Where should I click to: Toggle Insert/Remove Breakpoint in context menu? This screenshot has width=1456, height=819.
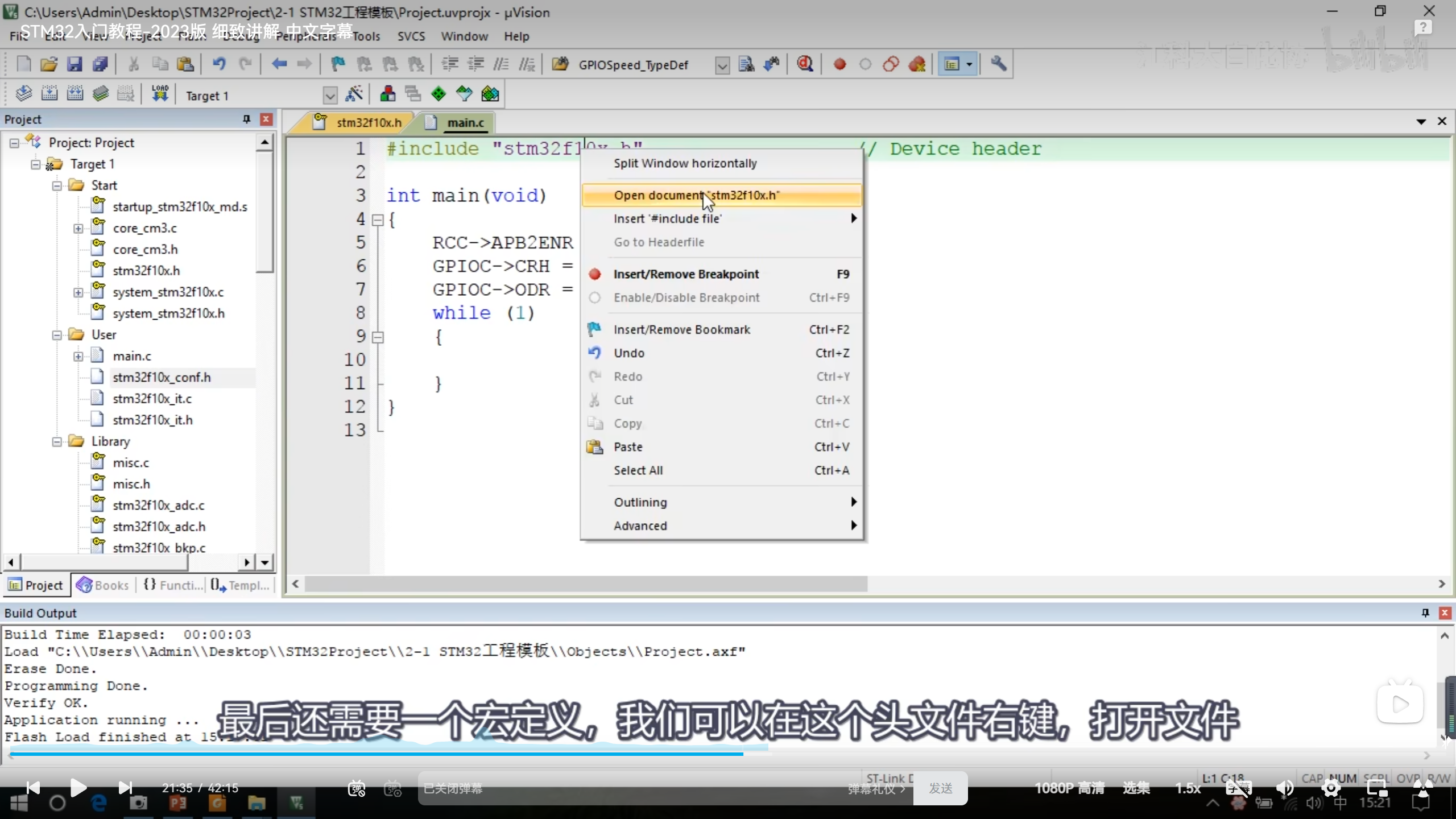(x=686, y=274)
